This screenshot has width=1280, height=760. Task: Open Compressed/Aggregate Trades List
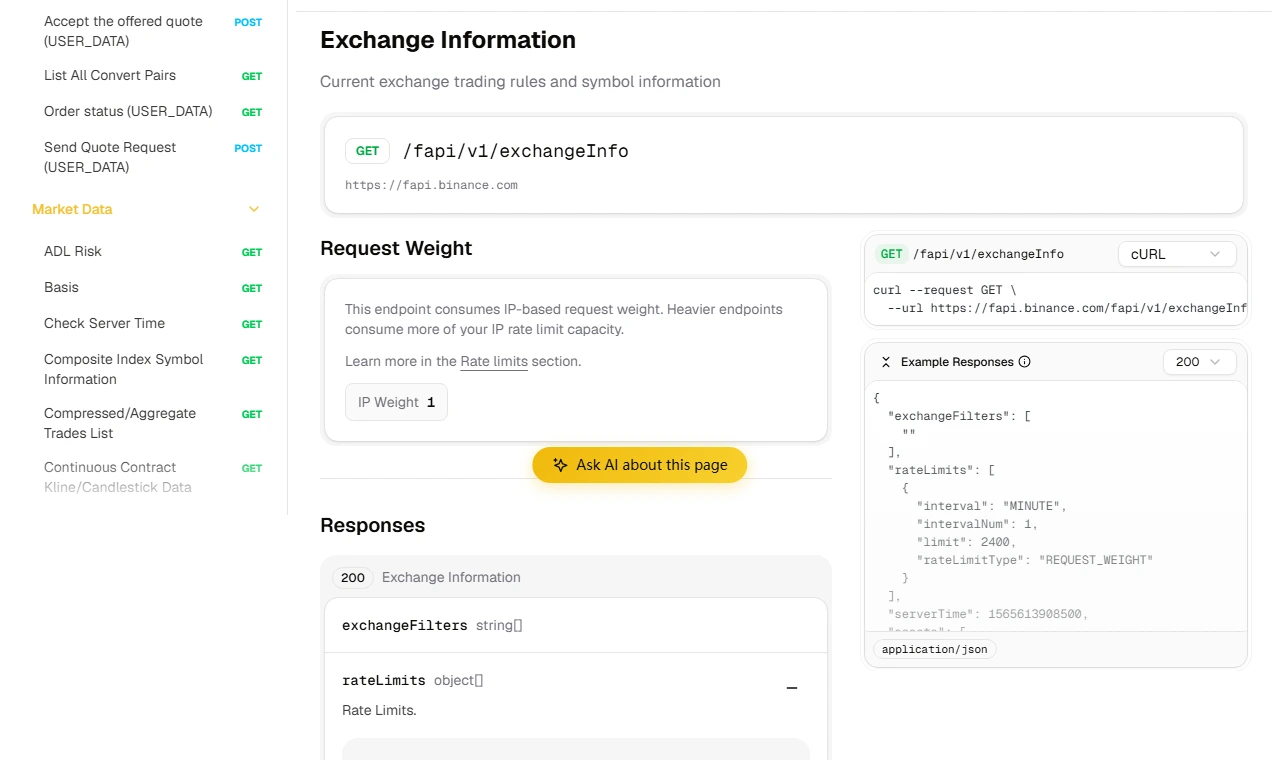pos(120,423)
